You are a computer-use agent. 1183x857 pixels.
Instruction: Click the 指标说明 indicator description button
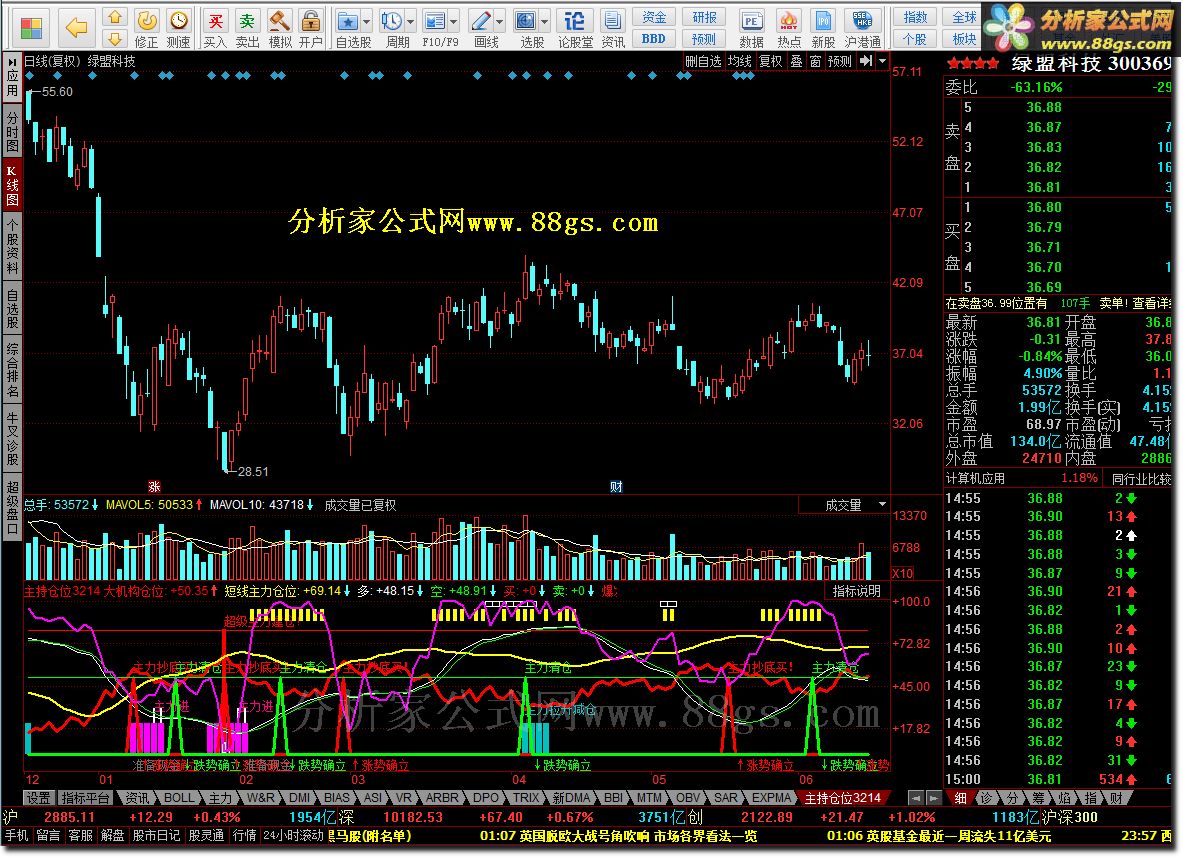856,591
